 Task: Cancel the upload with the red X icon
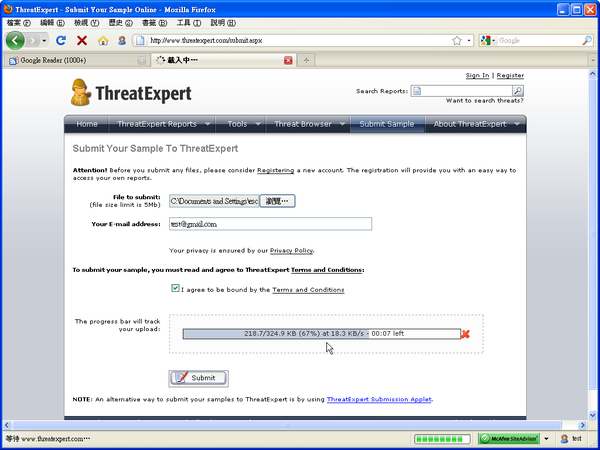(x=465, y=334)
